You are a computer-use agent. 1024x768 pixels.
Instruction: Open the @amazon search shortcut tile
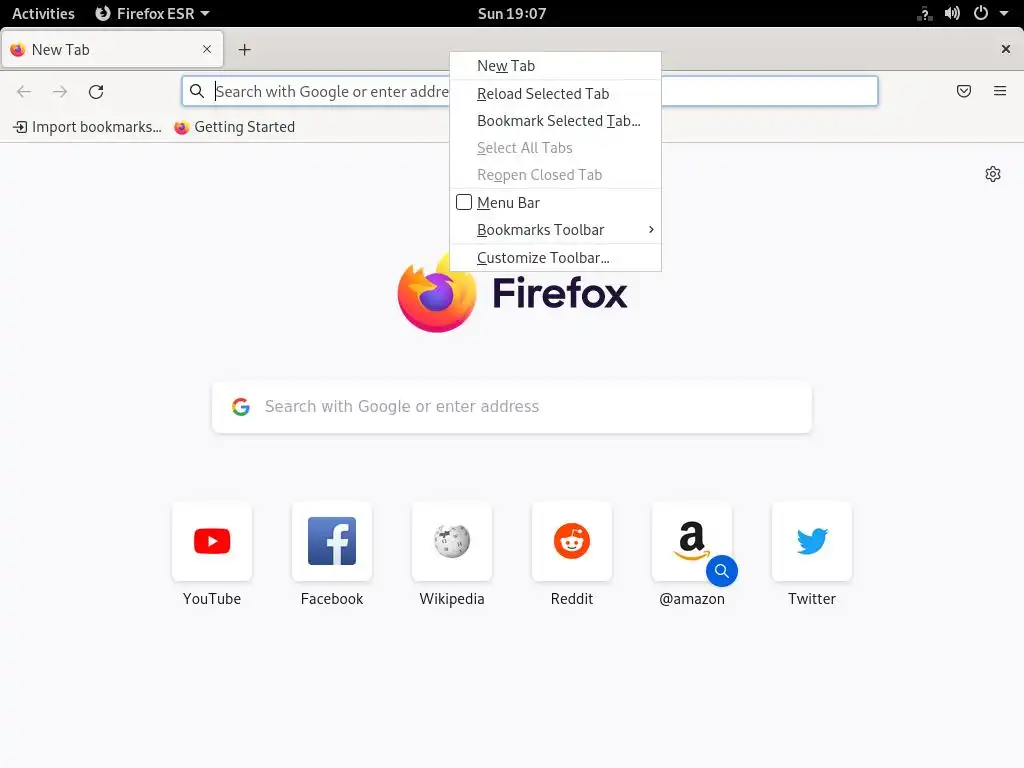(x=692, y=541)
